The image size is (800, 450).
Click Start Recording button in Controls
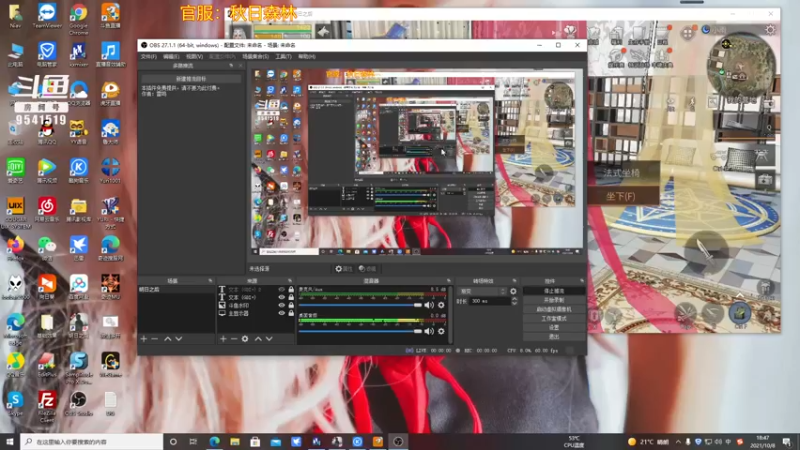click(x=554, y=300)
